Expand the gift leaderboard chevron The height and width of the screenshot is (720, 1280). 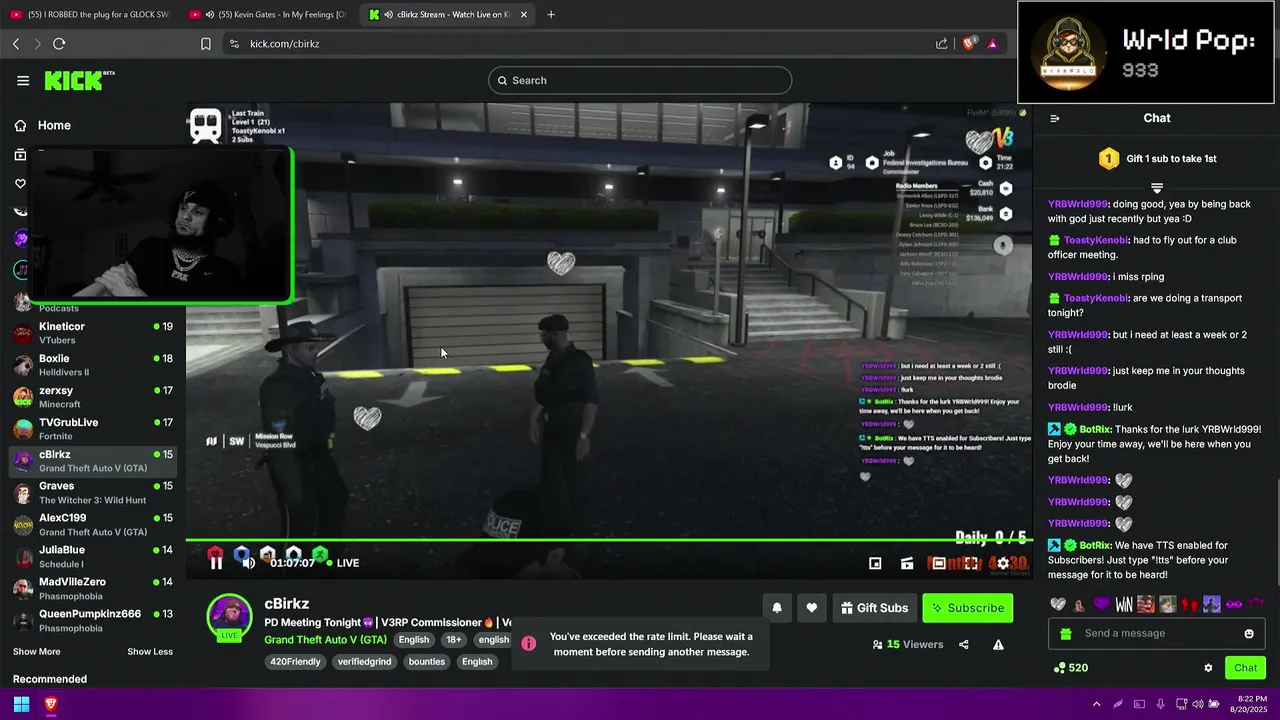1157,187
